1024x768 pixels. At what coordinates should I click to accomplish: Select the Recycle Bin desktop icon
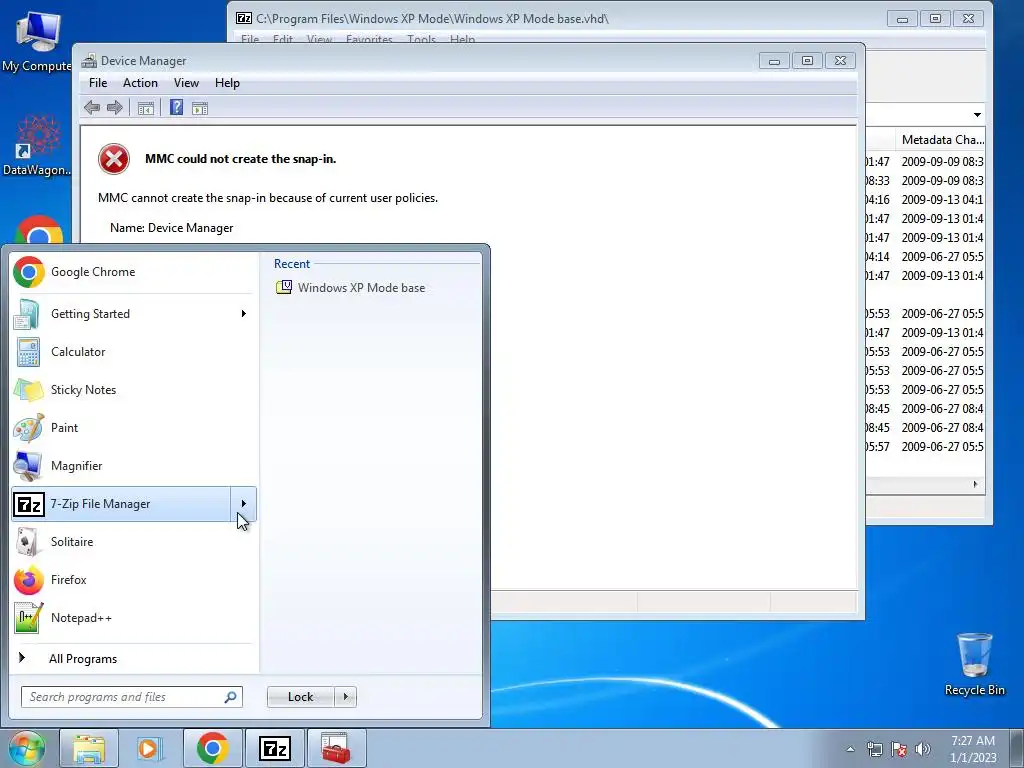click(974, 664)
